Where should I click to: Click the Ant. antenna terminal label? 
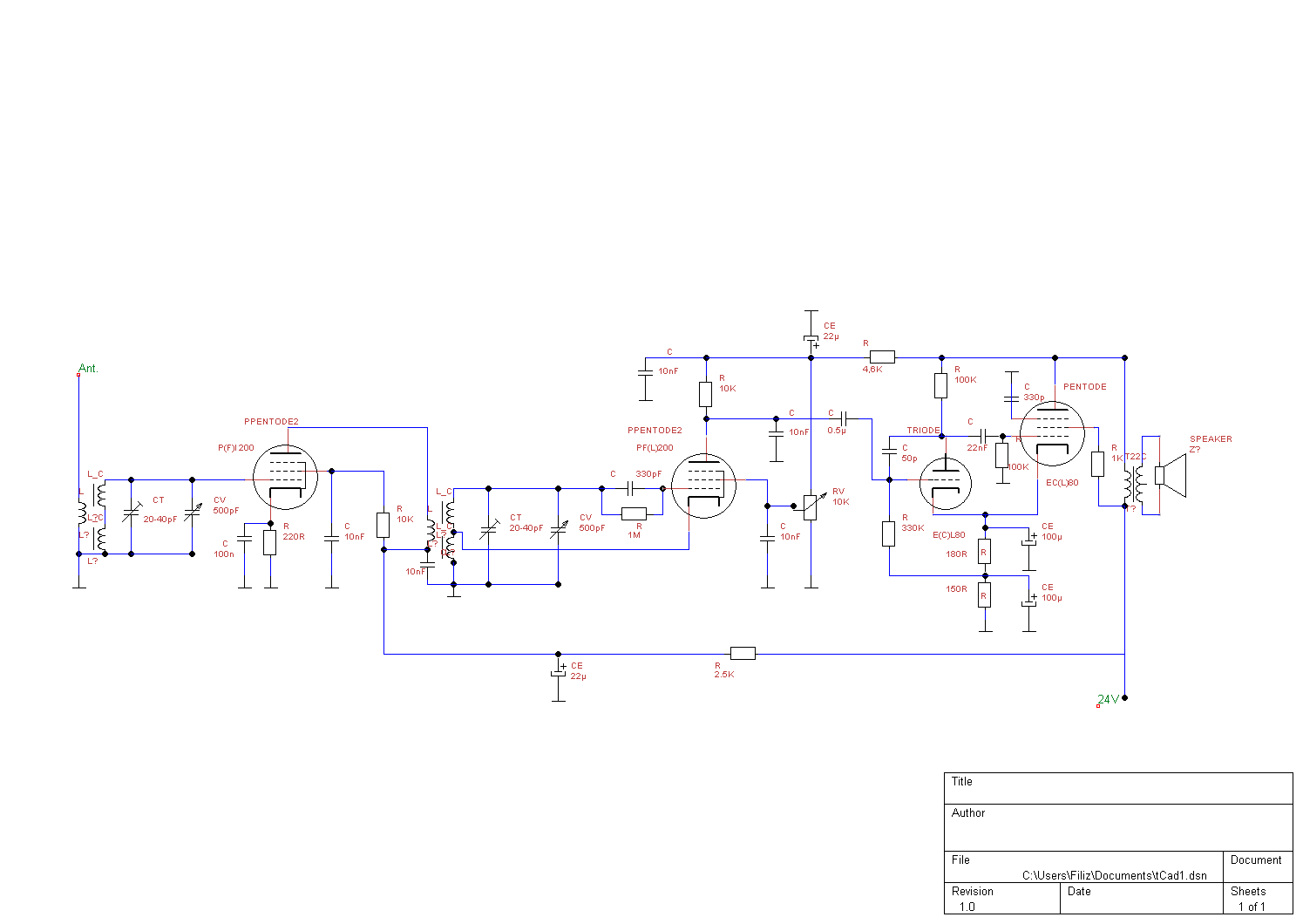88,369
